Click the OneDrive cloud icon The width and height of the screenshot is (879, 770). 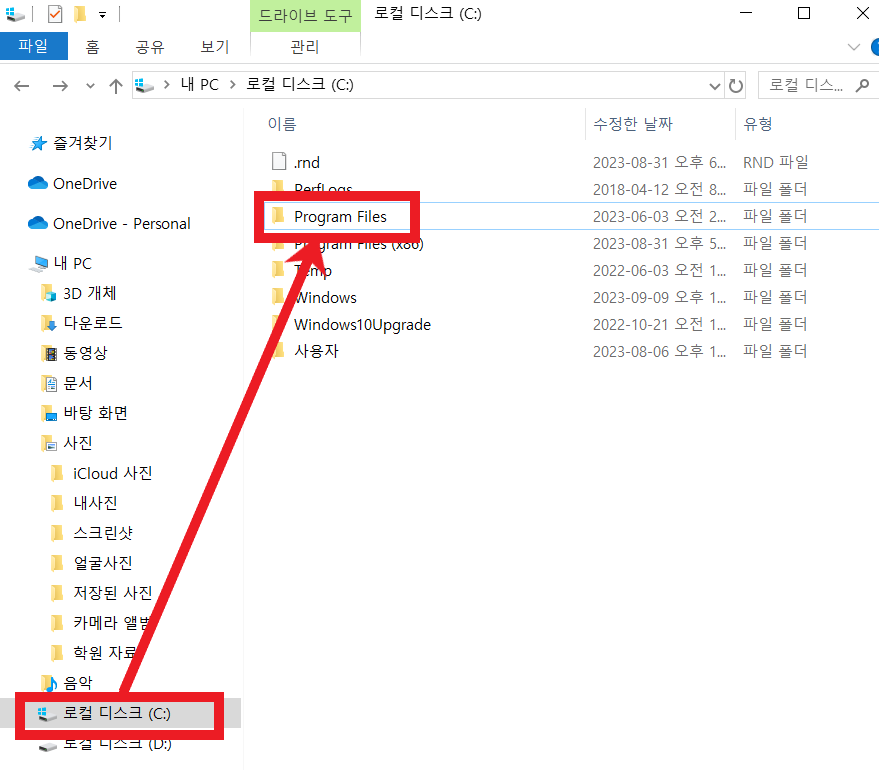pos(38,183)
